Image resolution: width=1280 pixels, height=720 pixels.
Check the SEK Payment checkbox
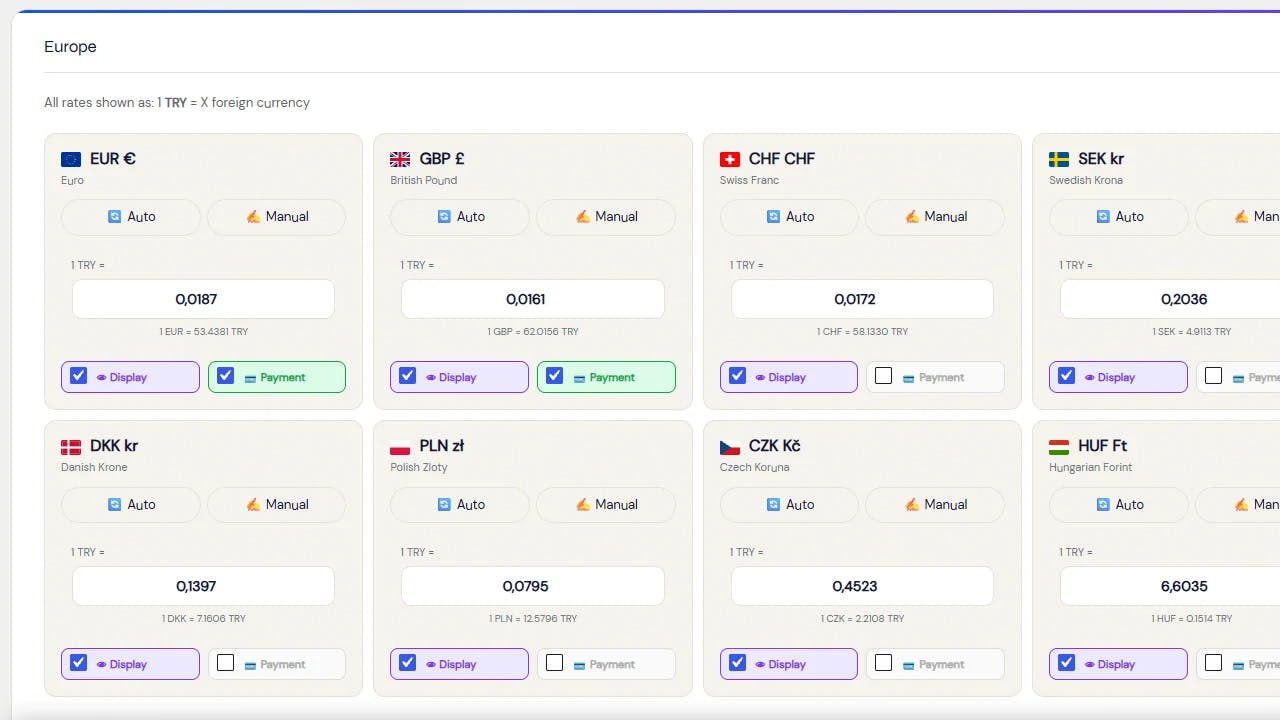click(x=1213, y=376)
